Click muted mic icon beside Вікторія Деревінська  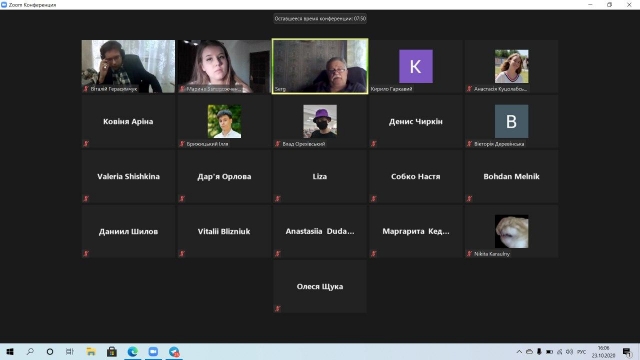pos(469,144)
